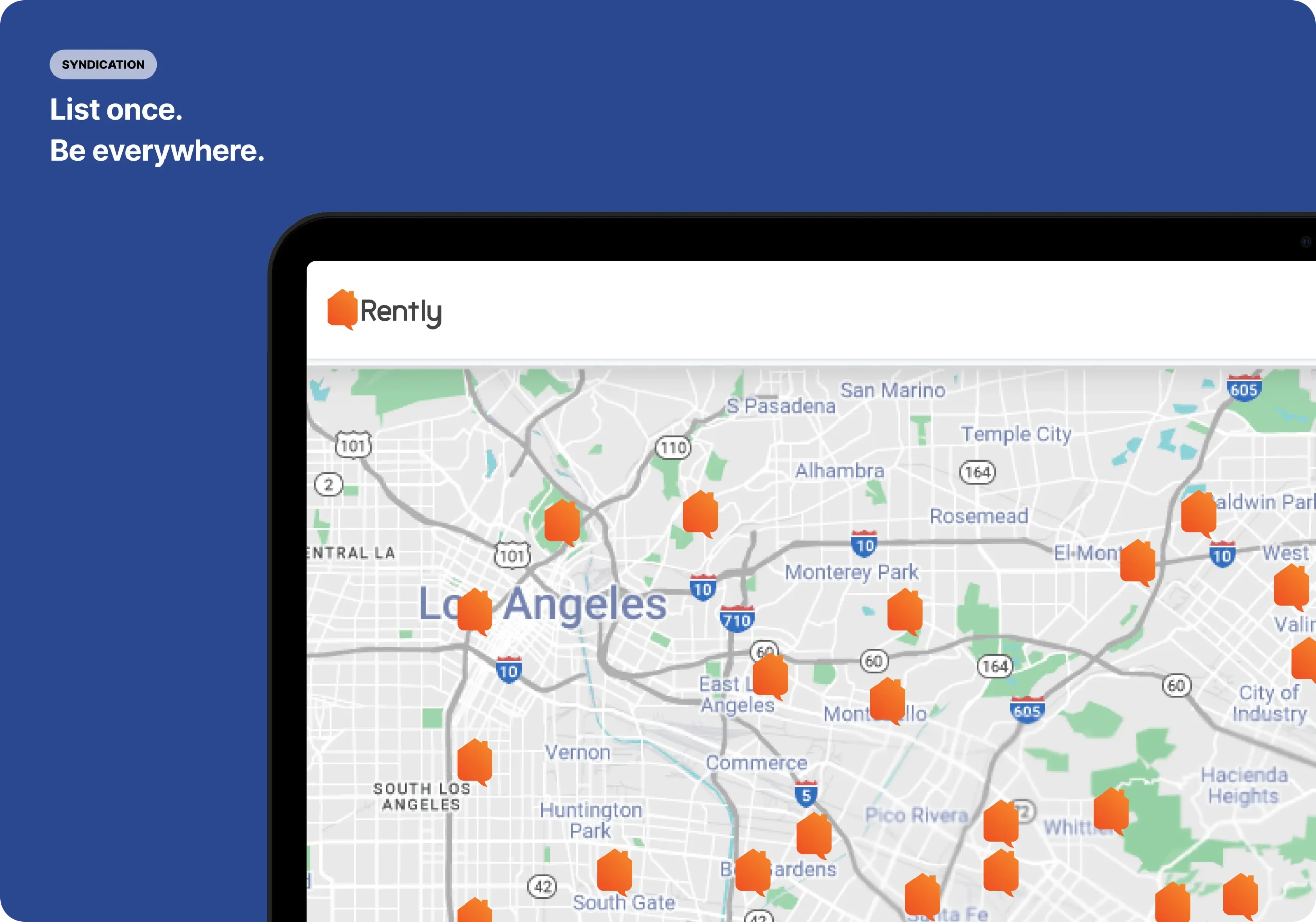This screenshot has width=1316, height=922.
Task: Click the pin over the Santa Fe label
Action: [922, 896]
